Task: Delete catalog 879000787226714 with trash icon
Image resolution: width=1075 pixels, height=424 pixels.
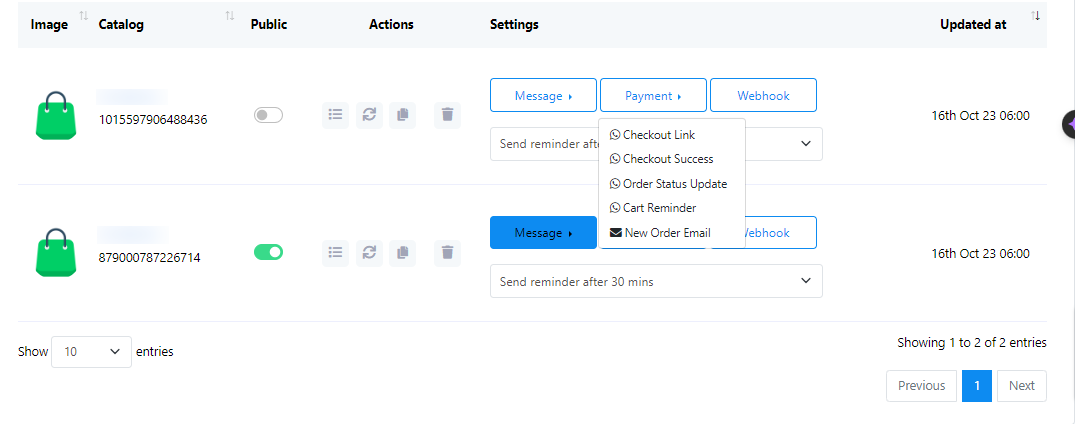Action: click(x=447, y=253)
